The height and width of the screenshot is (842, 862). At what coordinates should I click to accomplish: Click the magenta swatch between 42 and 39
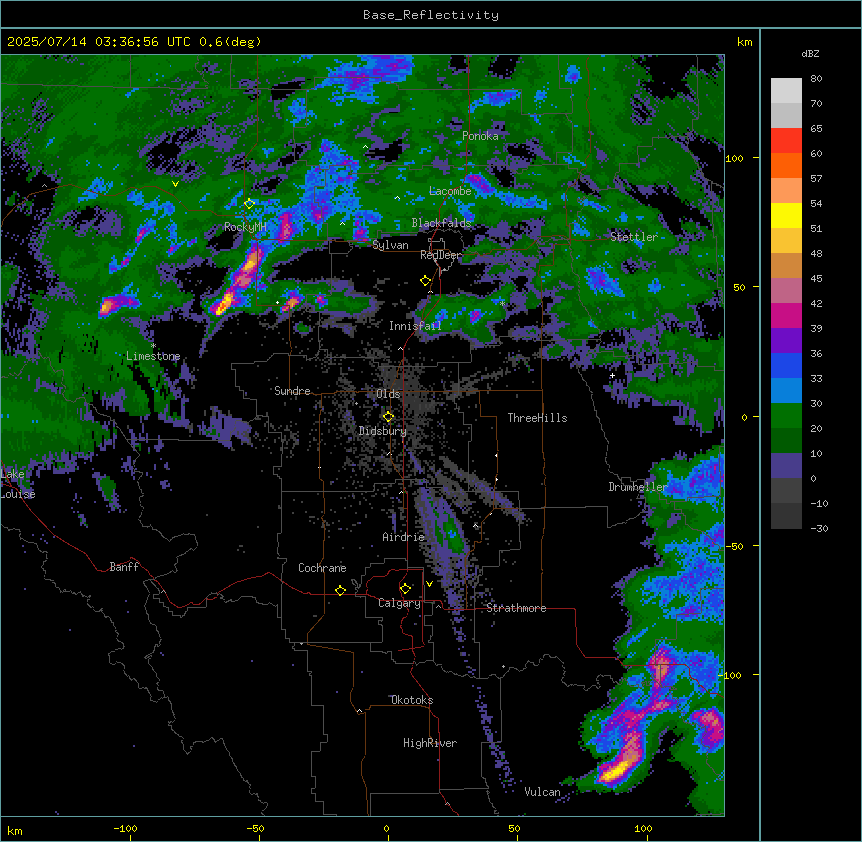[x=786, y=315]
